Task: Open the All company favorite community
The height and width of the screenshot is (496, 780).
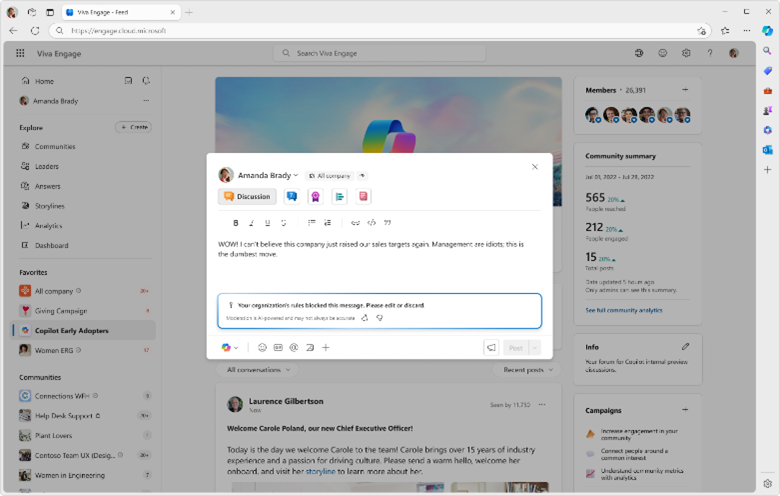Action: 85,291
